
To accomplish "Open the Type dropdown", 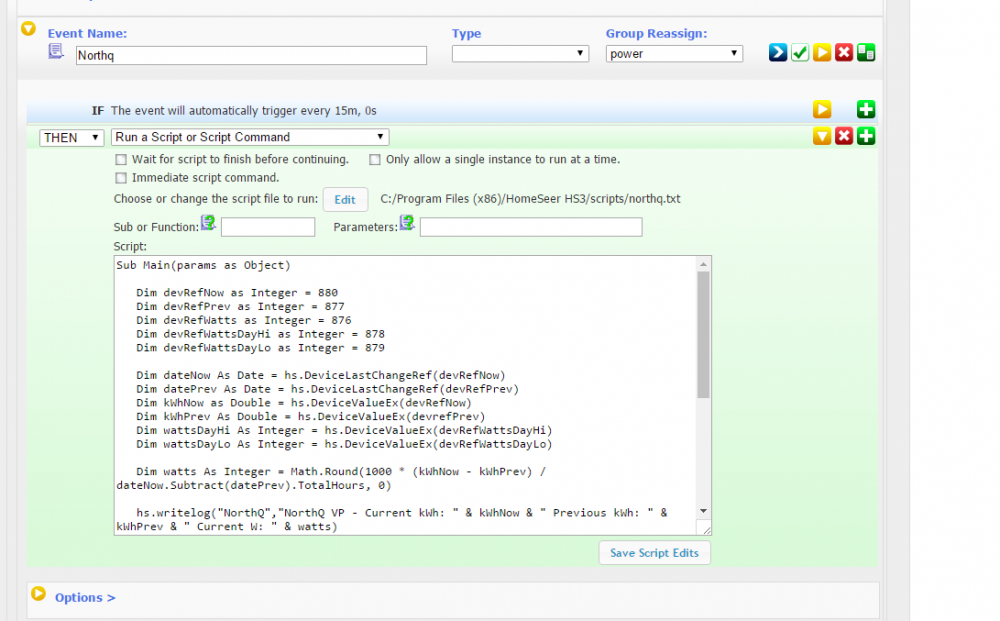I will tap(519, 54).
